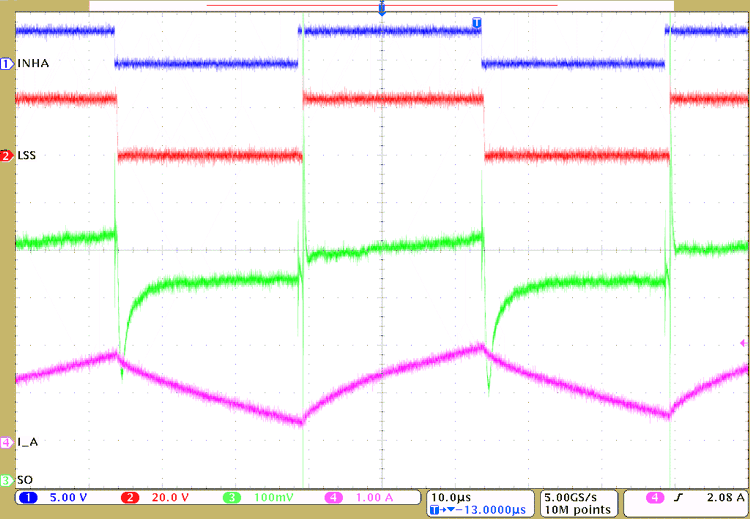Select the trigger level arrow on right edge

(x=742, y=343)
